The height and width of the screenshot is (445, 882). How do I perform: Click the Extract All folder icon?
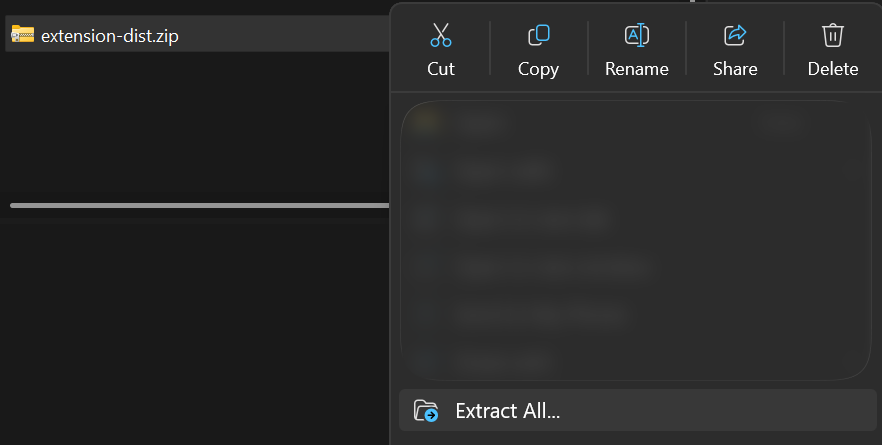[x=426, y=411]
